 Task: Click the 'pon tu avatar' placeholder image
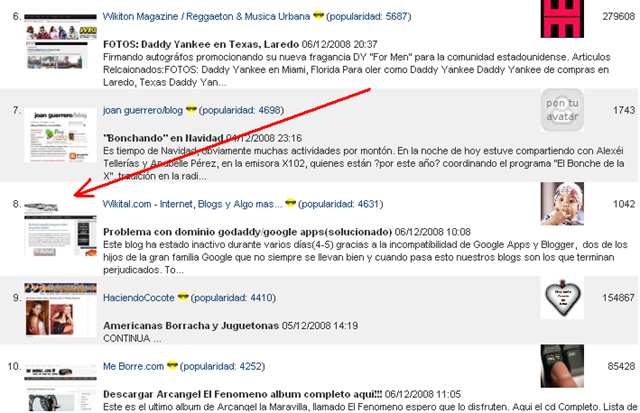tap(562, 110)
